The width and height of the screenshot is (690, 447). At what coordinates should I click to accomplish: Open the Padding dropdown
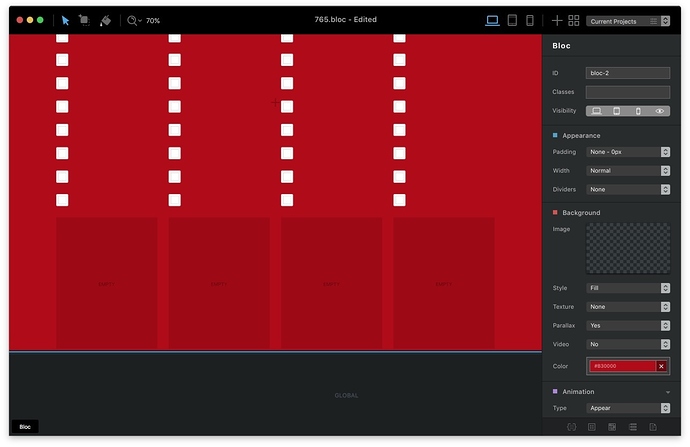coord(627,152)
